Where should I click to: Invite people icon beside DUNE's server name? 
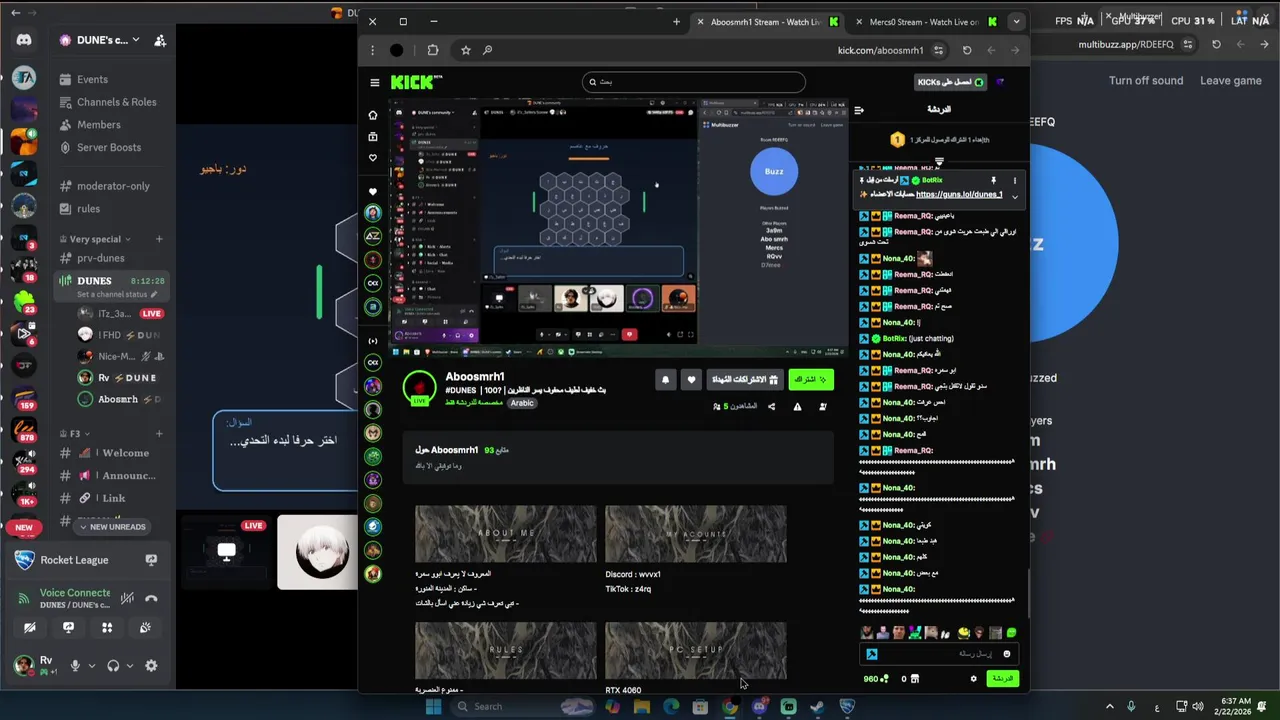point(160,40)
